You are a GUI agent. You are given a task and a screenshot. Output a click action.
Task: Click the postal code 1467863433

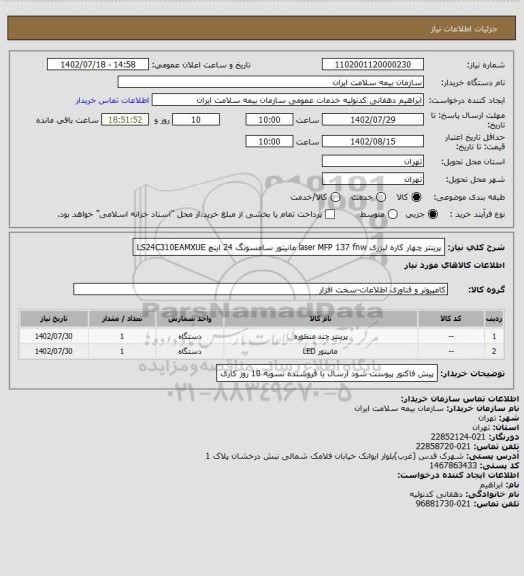click(453, 465)
